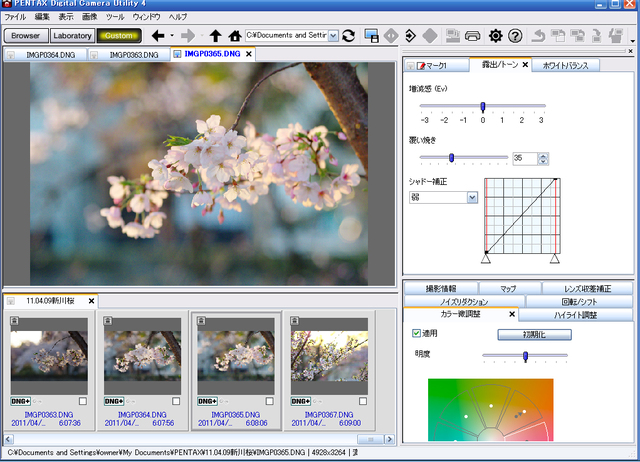Click the last gray diamond icon

pyautogui.click(x=430, y=36)
